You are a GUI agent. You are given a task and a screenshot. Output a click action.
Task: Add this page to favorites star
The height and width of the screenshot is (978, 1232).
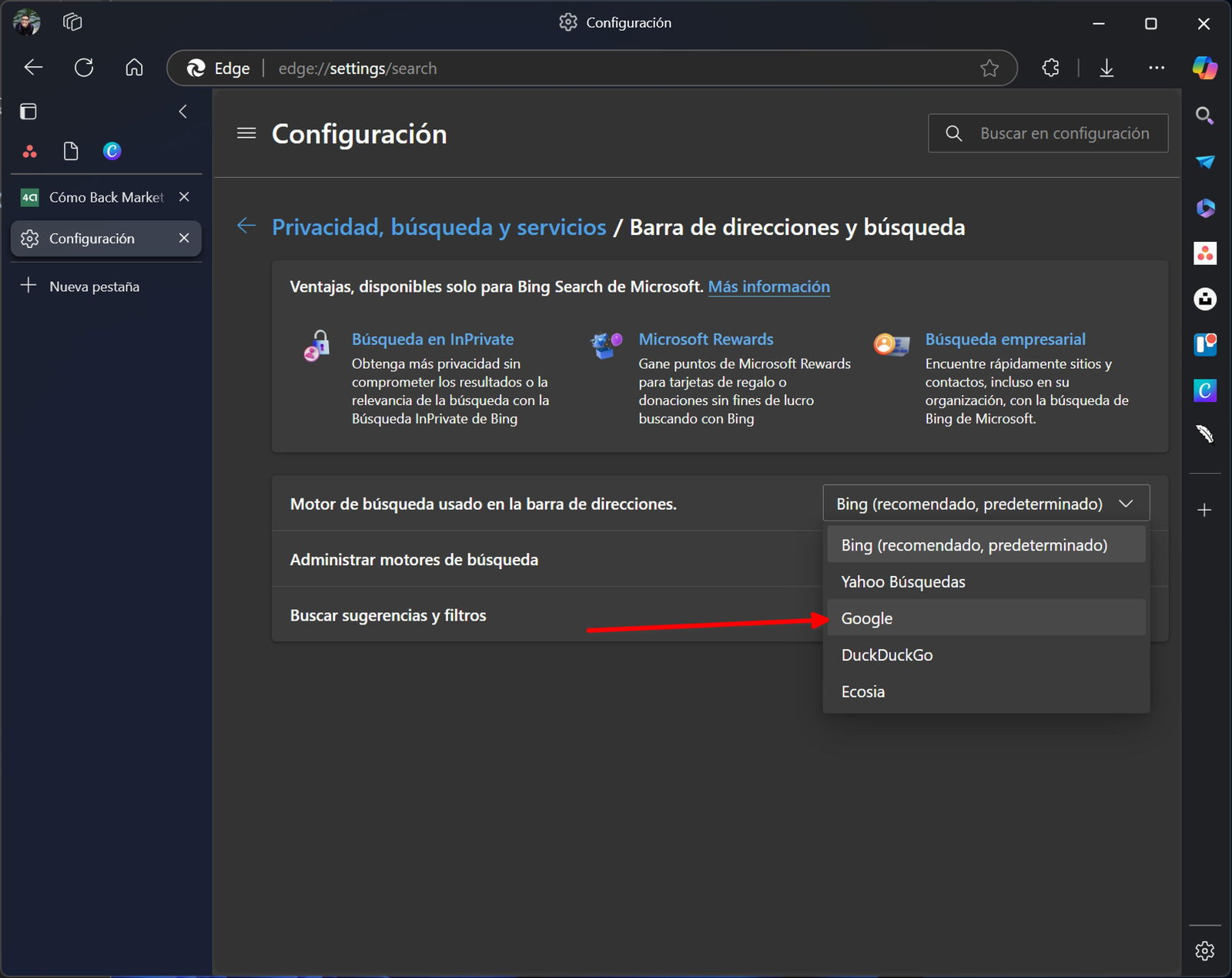click(989, 69)
